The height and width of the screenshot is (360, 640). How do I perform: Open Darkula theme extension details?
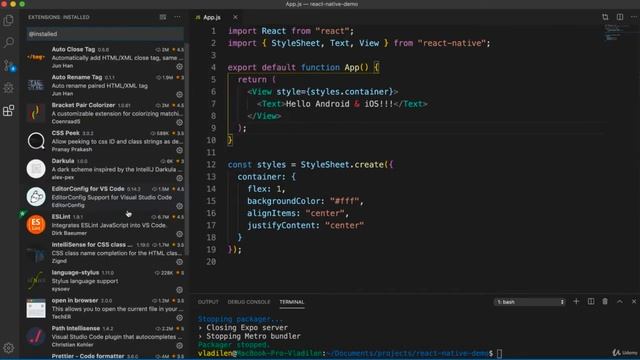104,169
